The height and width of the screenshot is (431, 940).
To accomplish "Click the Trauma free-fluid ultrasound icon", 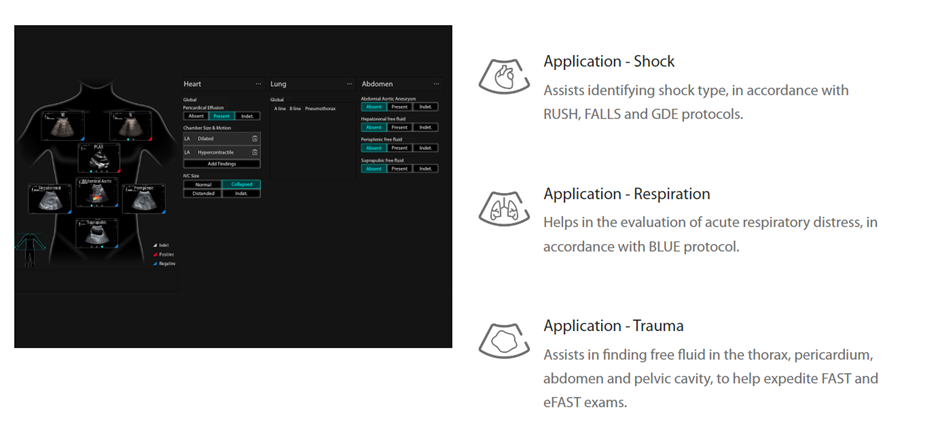I will [x=504, y=340].
